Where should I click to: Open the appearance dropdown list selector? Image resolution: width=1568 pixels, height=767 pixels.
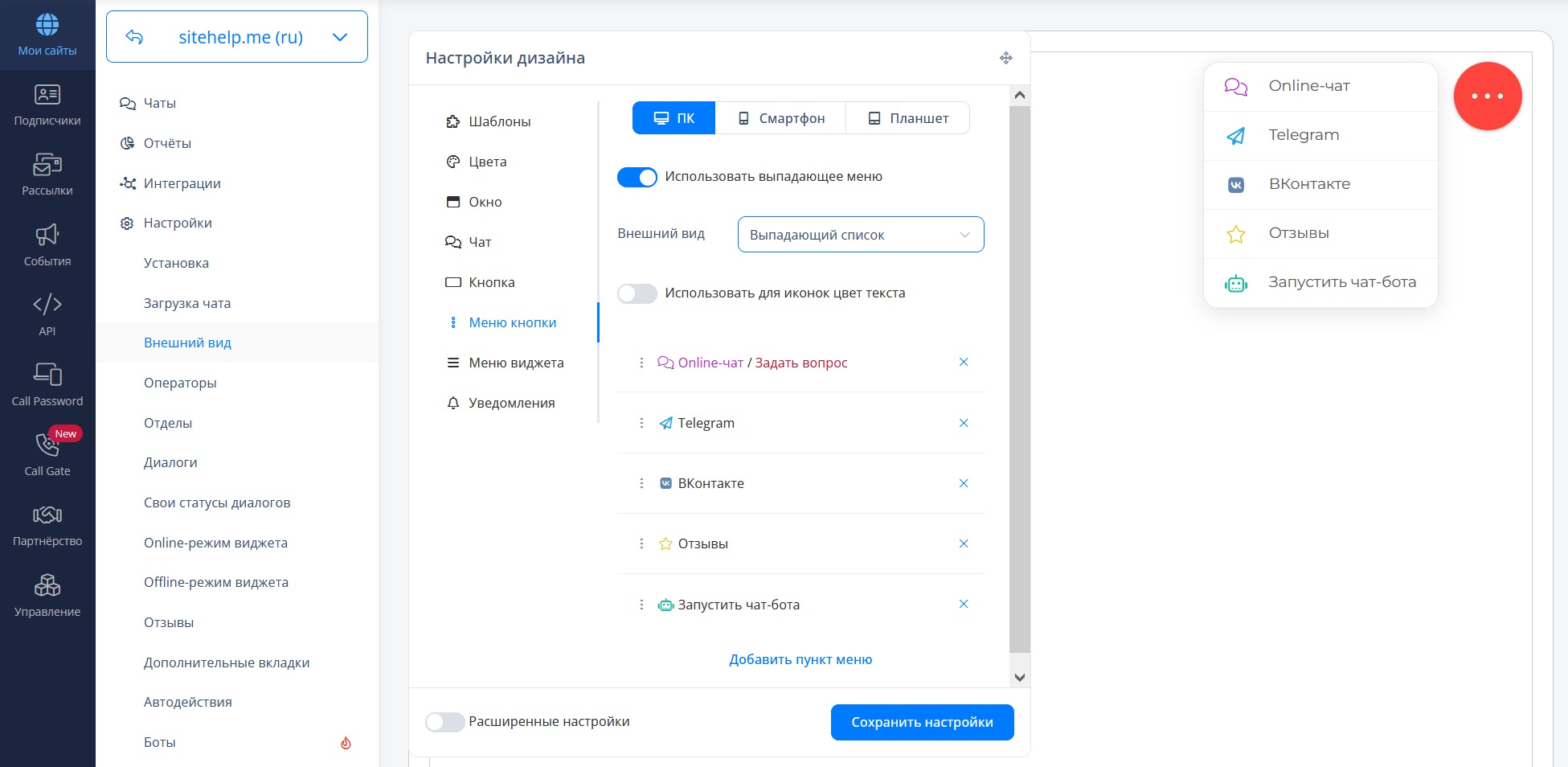(x=860, y=235)
